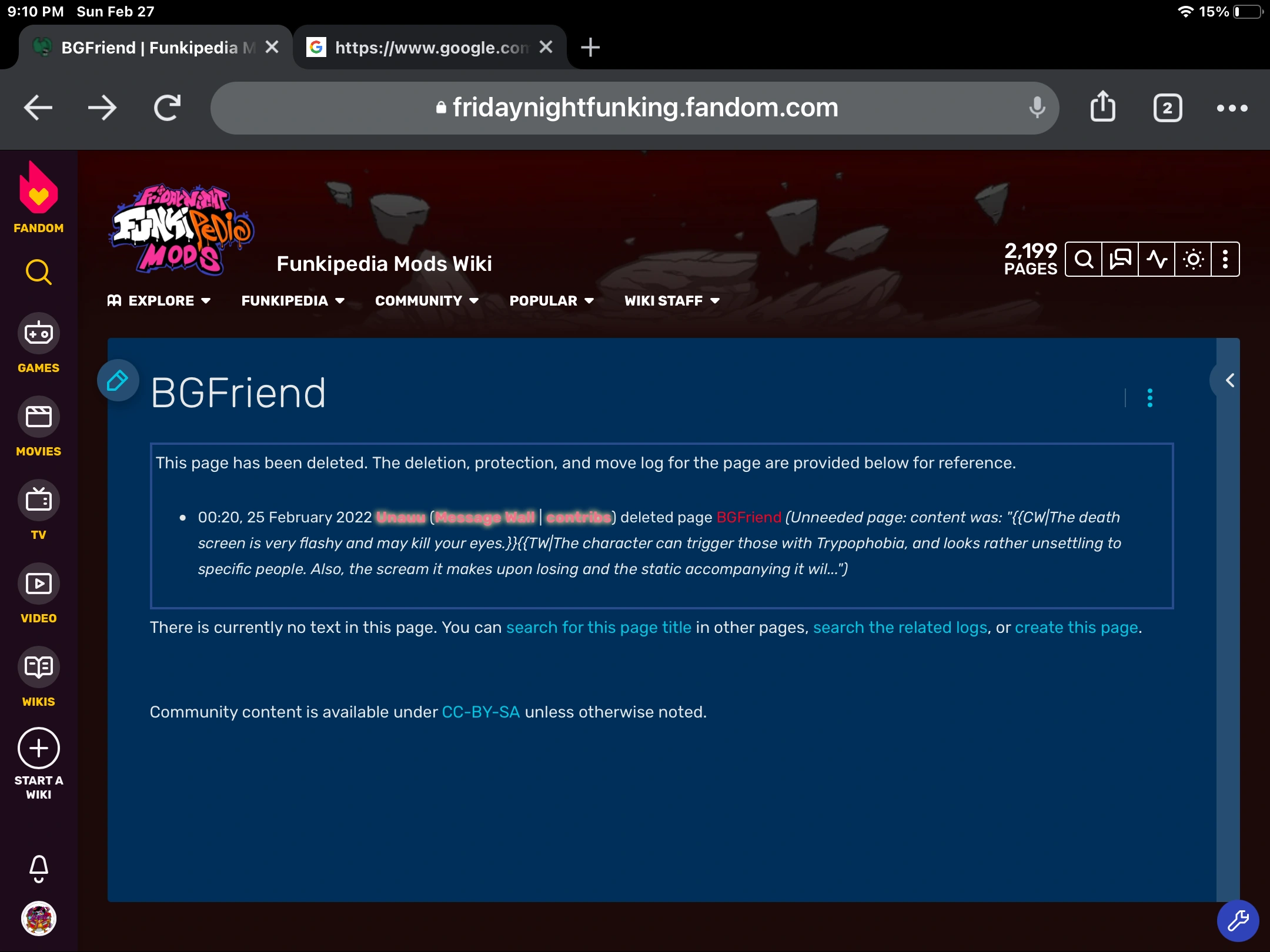Toggle light theme with the sun icon
Image resolution: width=1270 pixels, height=952 pixels.
pos(1193,259)
